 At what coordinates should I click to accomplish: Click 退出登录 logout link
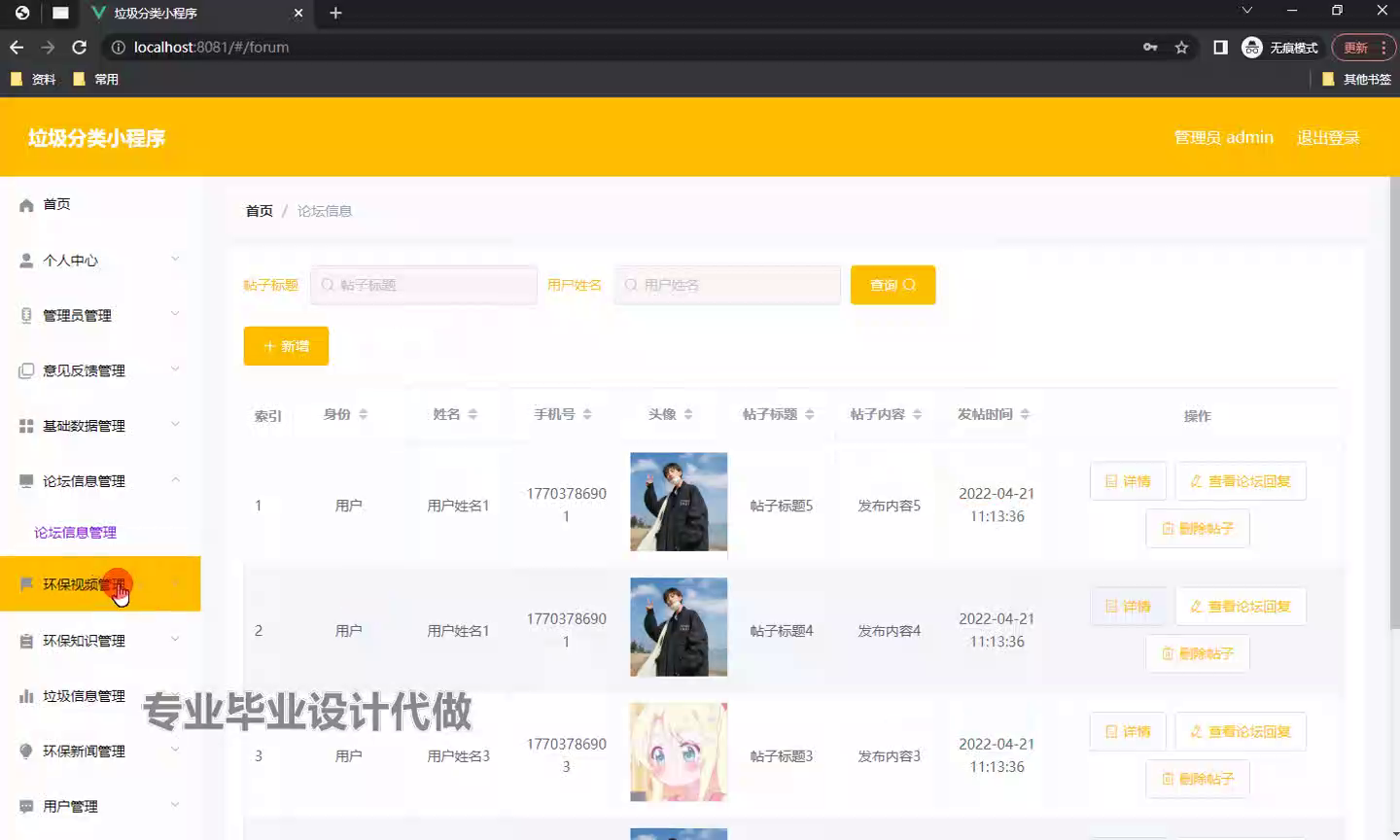[1328, 137]
